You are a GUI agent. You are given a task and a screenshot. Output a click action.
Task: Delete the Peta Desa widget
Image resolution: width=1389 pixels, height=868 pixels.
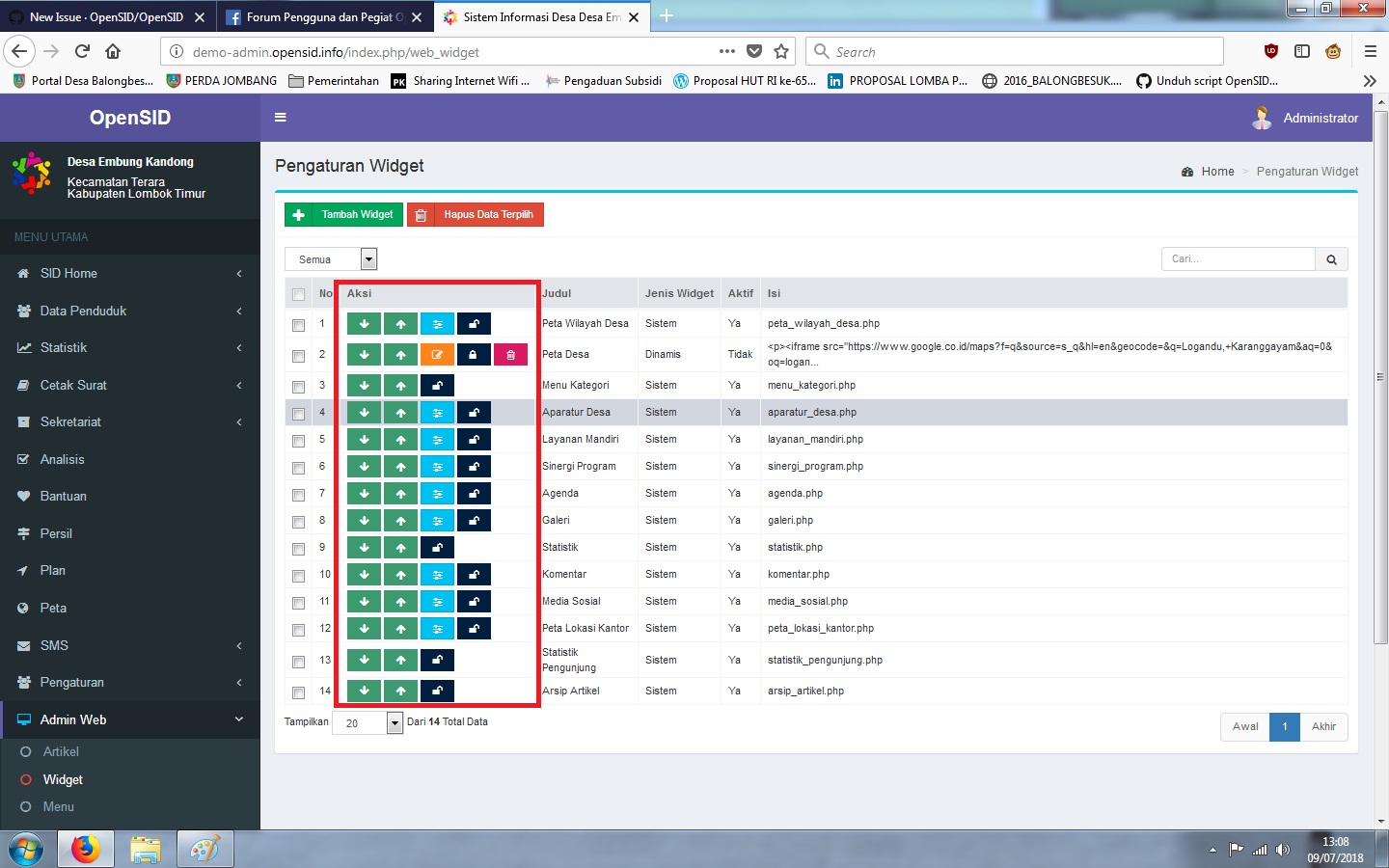click(x=510, y=354)
